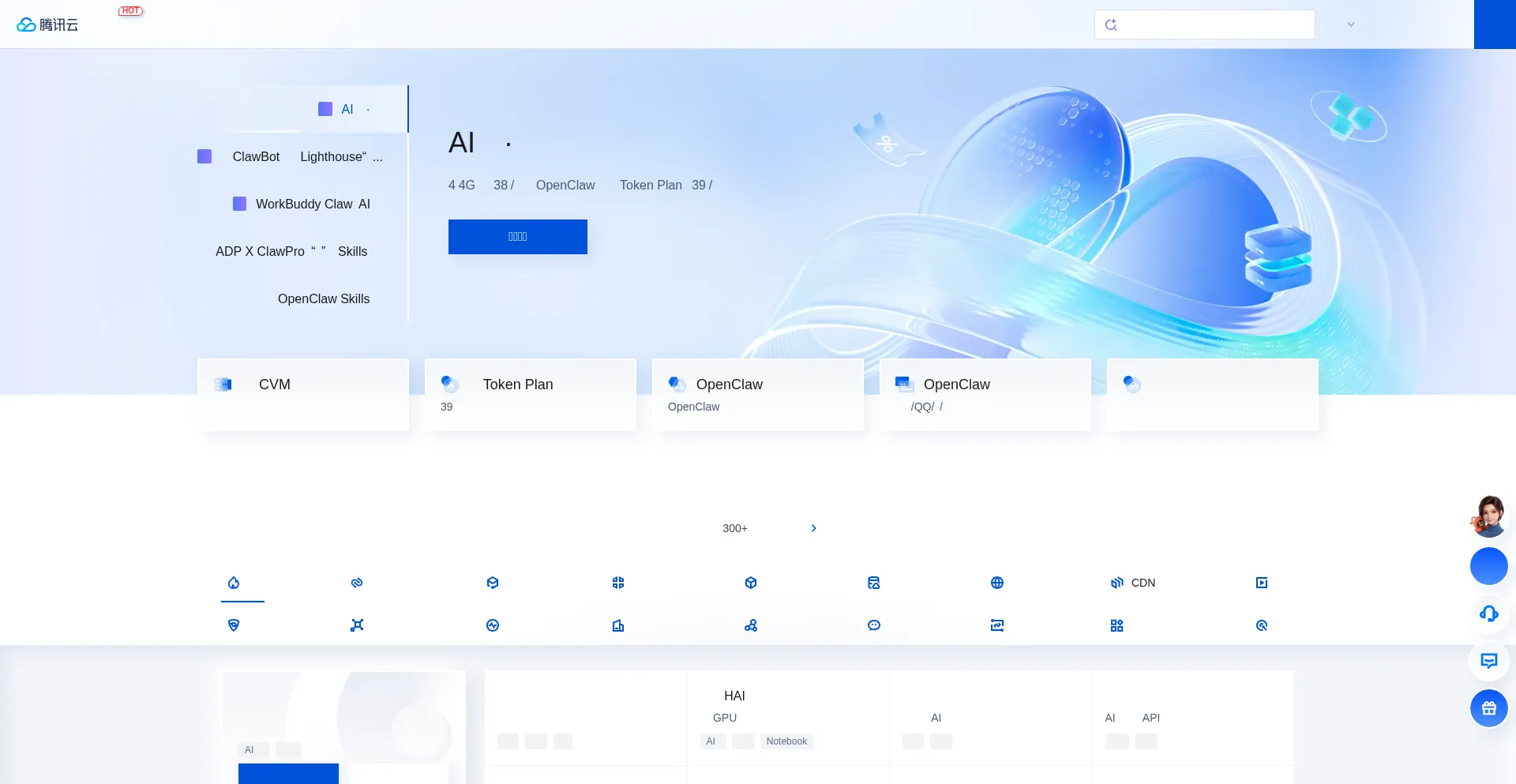Open the Token Plan card

pos(531,395)
